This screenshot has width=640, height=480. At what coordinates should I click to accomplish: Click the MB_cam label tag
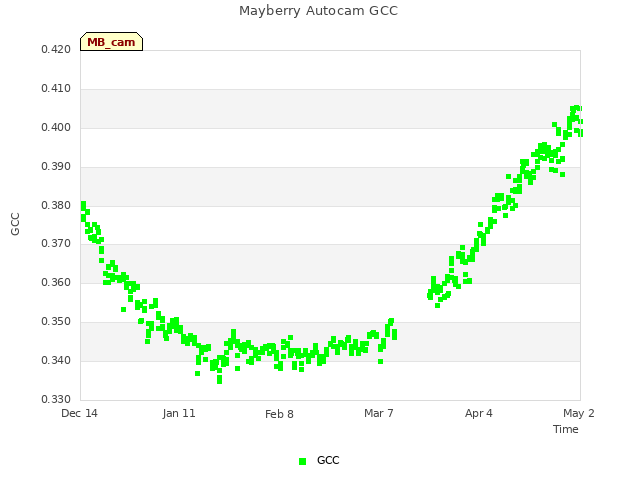click(x=111, y=42)
